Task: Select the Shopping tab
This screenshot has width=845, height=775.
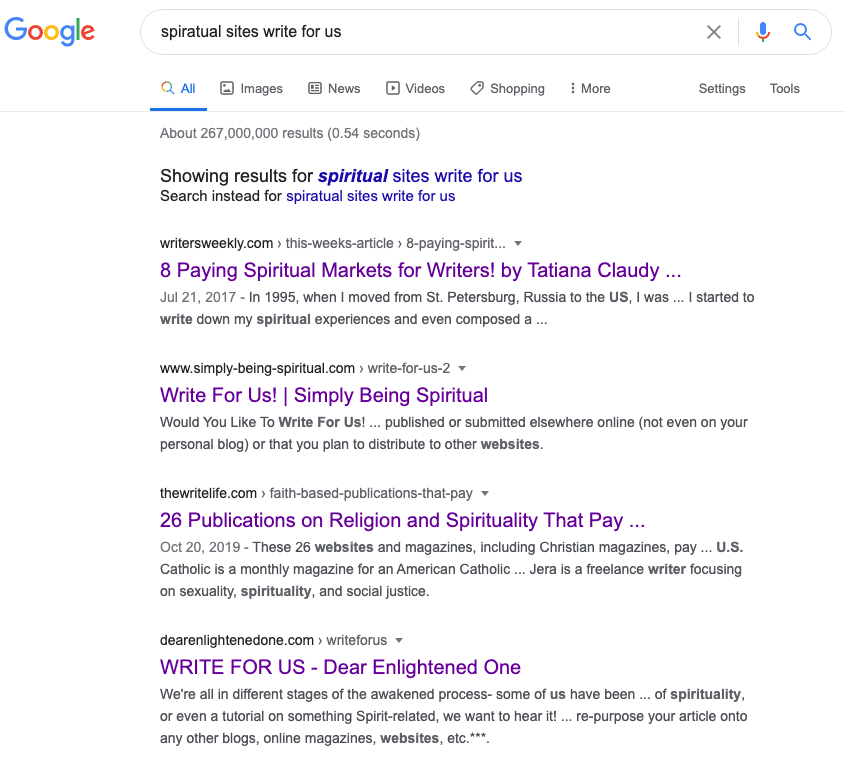Action: 507,88
